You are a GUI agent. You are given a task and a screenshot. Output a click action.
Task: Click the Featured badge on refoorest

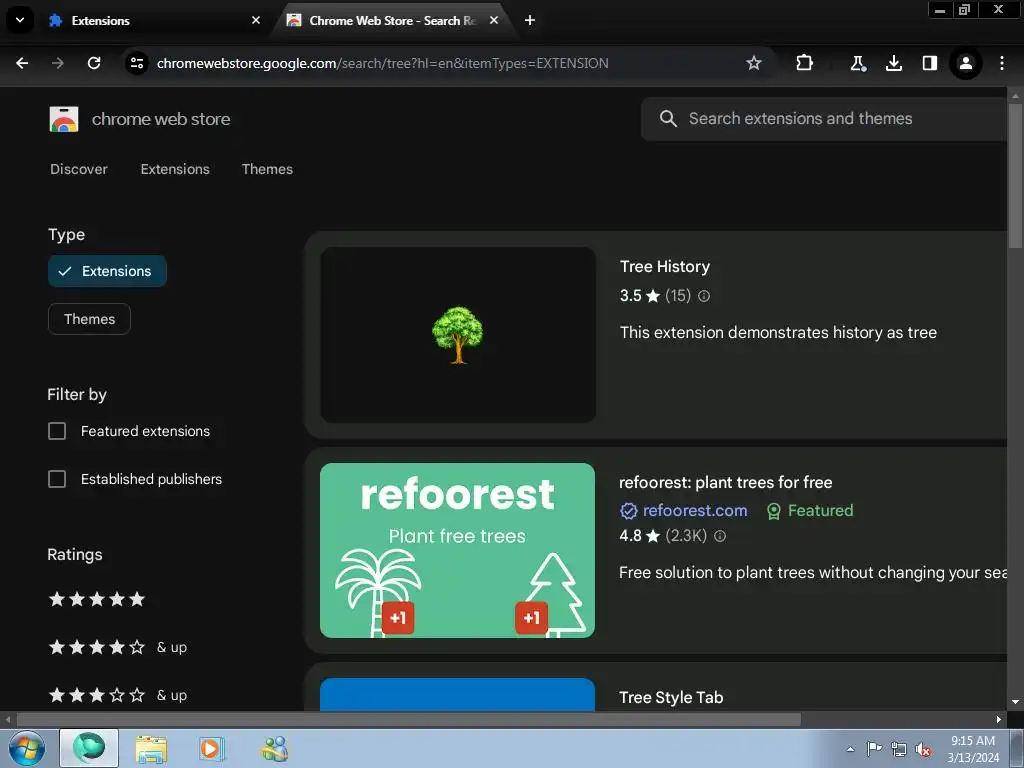pyautogui.click(x=810, y=511)
